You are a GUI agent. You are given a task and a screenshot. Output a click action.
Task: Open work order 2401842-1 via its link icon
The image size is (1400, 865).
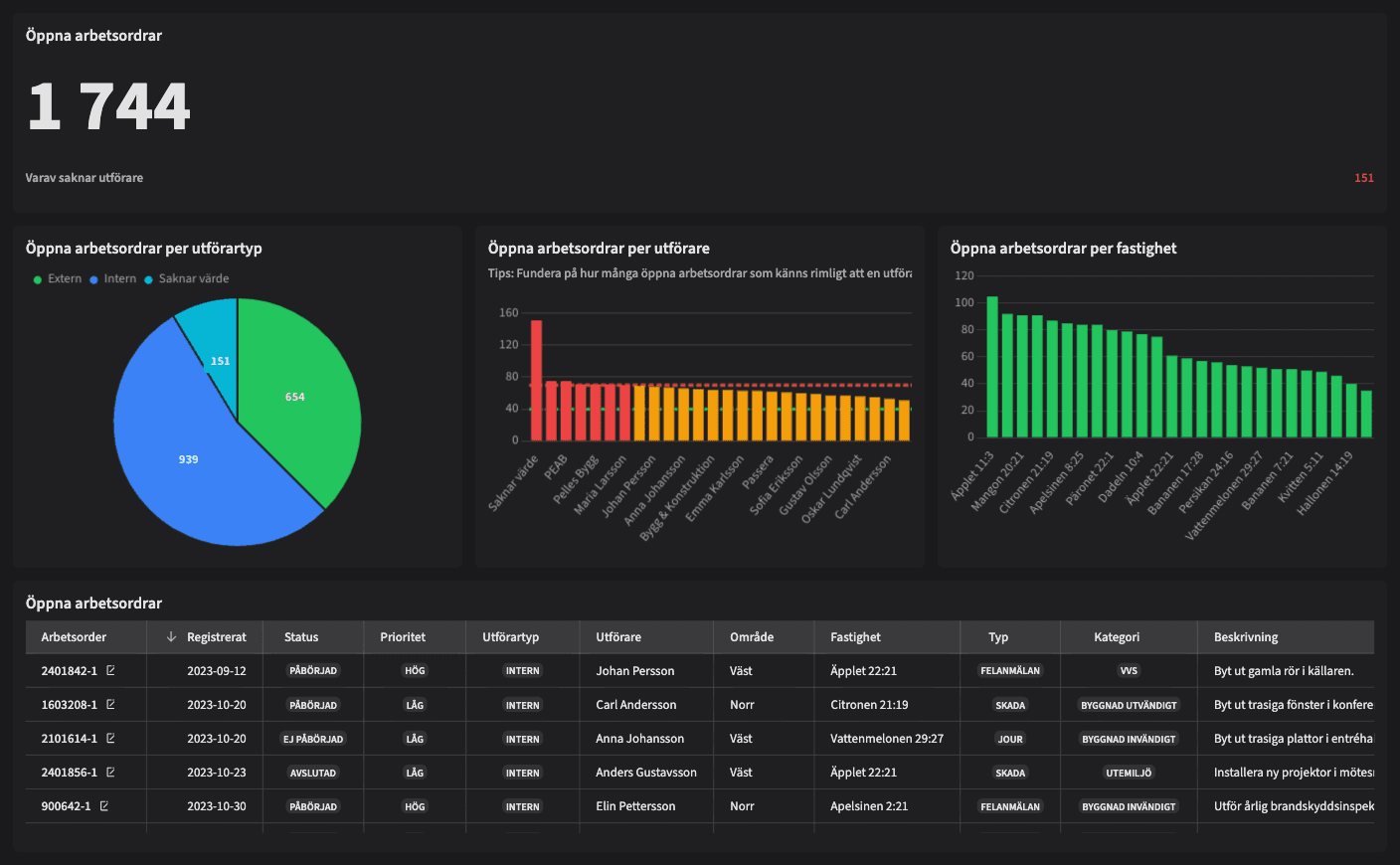[x=110, y=671]
